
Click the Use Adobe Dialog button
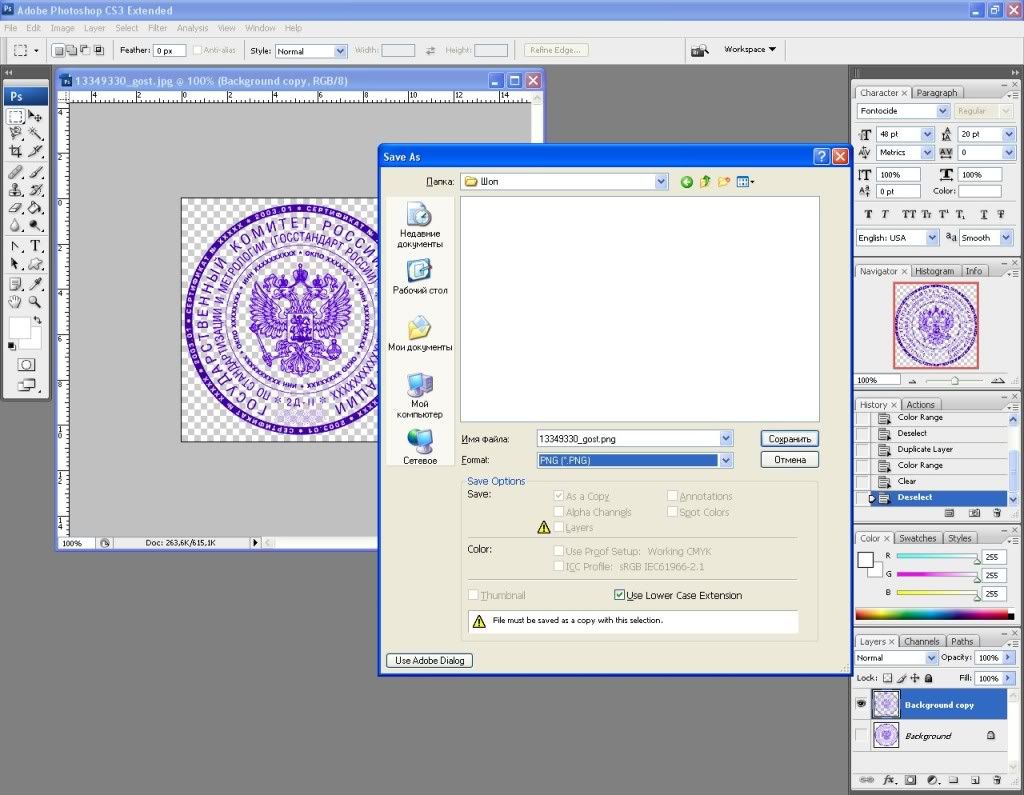coord(429,660)
